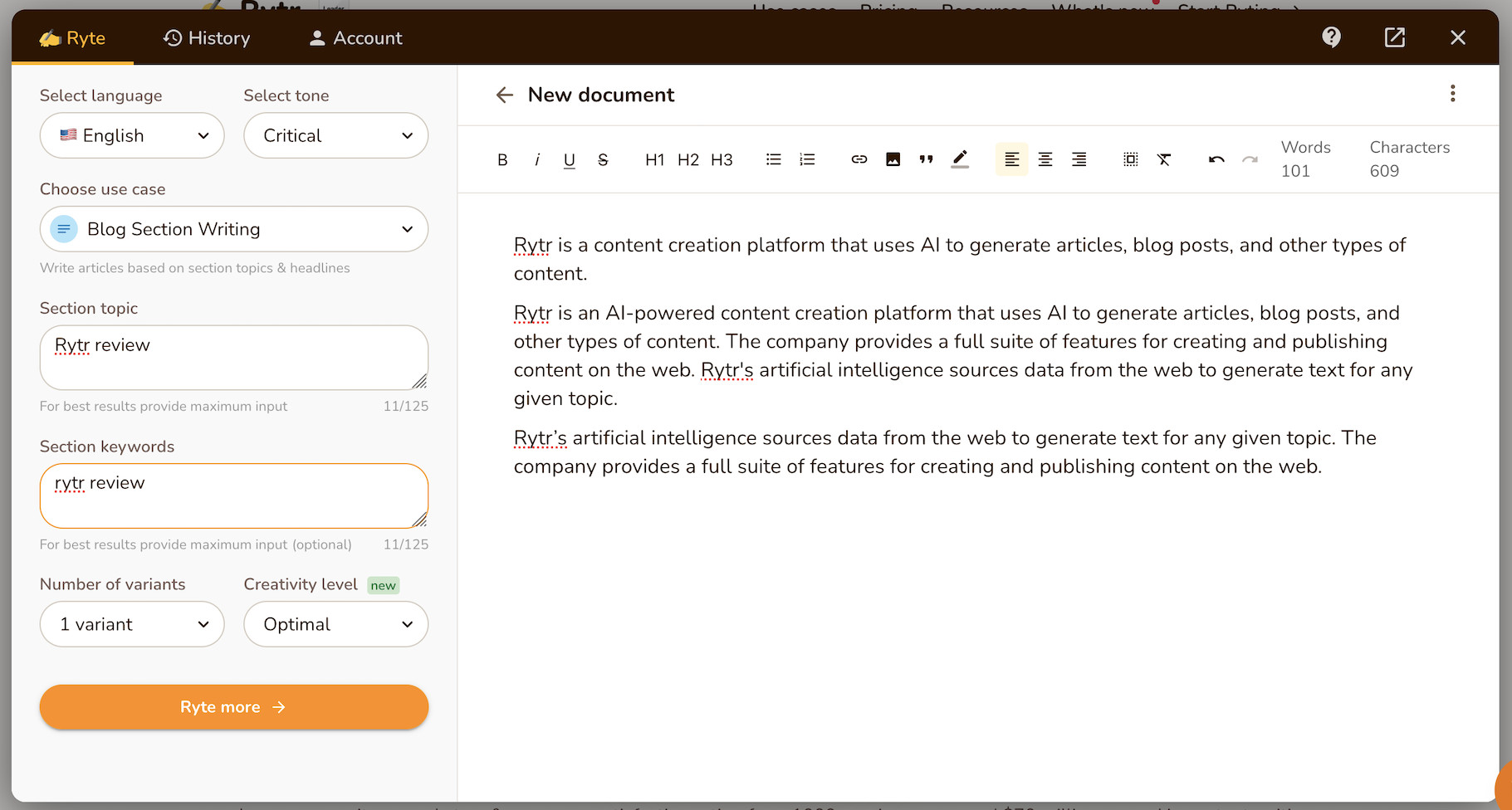Add a block quote
Screen dimensions: 1512x810
(x=926, y=159)
